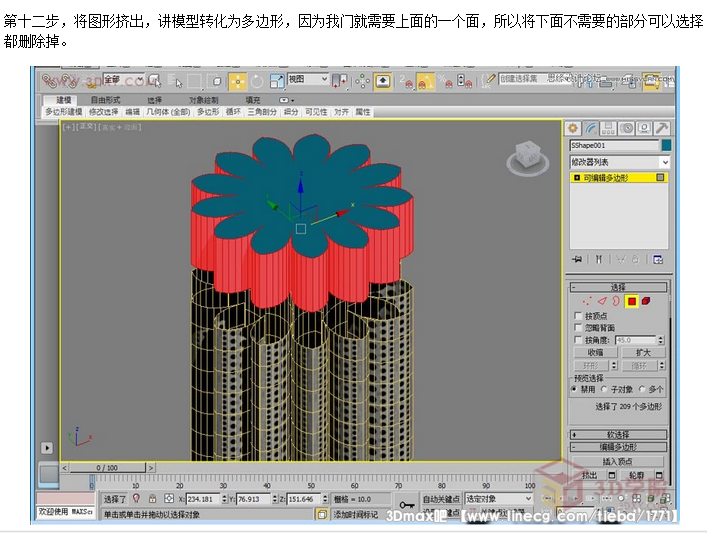Viewport: 707px width, 533px height.
Task: Click the 插入顶点 button
Action: tap(617, 461)
